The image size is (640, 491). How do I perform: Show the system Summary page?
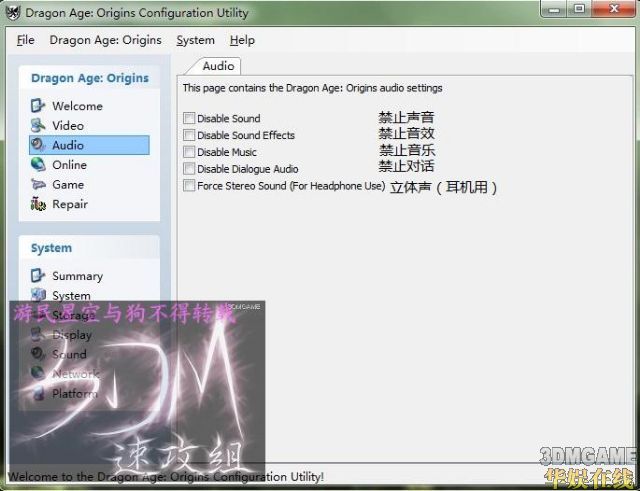tap(77, 276)
